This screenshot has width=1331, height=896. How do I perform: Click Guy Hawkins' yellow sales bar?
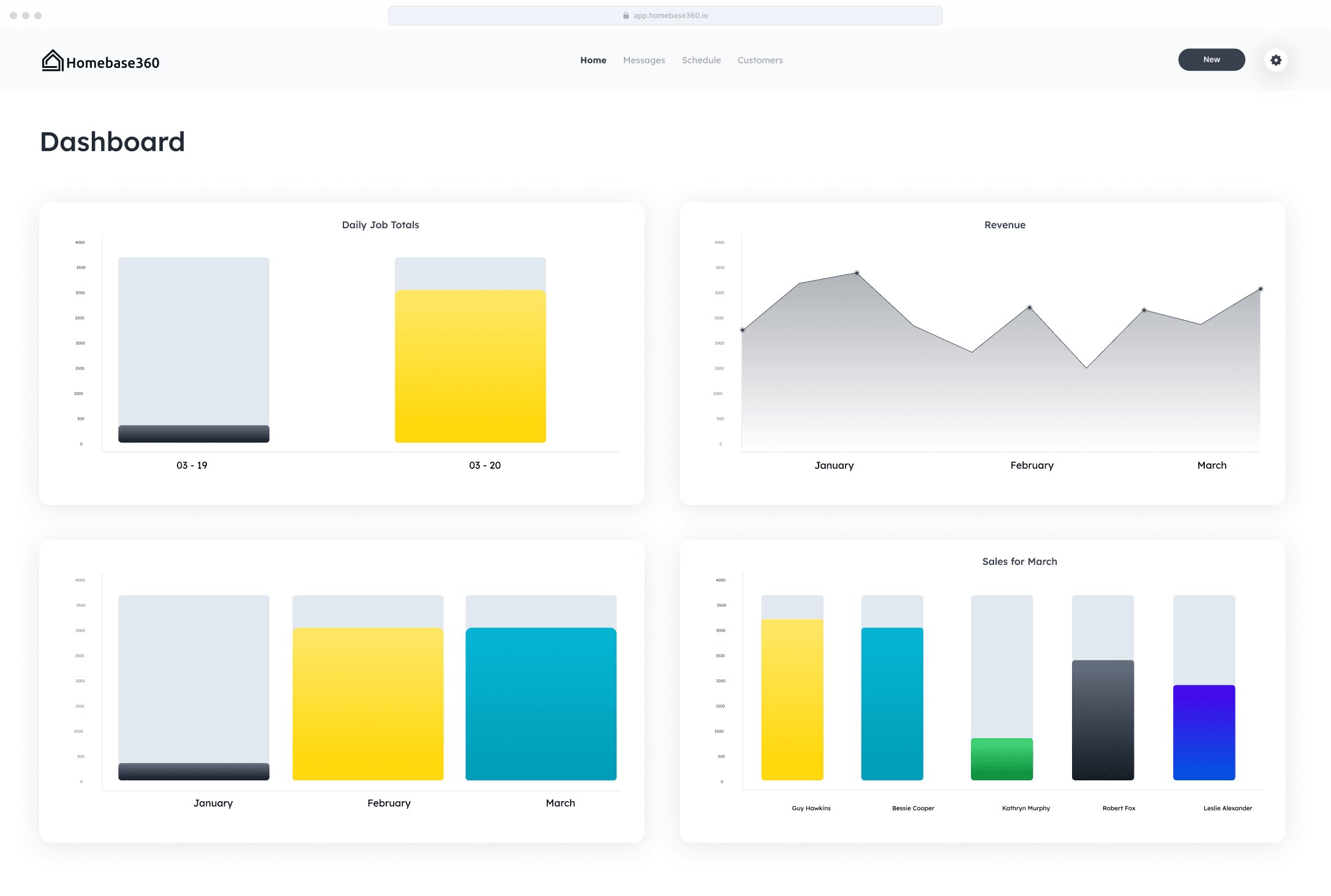(x=792, y=700)
